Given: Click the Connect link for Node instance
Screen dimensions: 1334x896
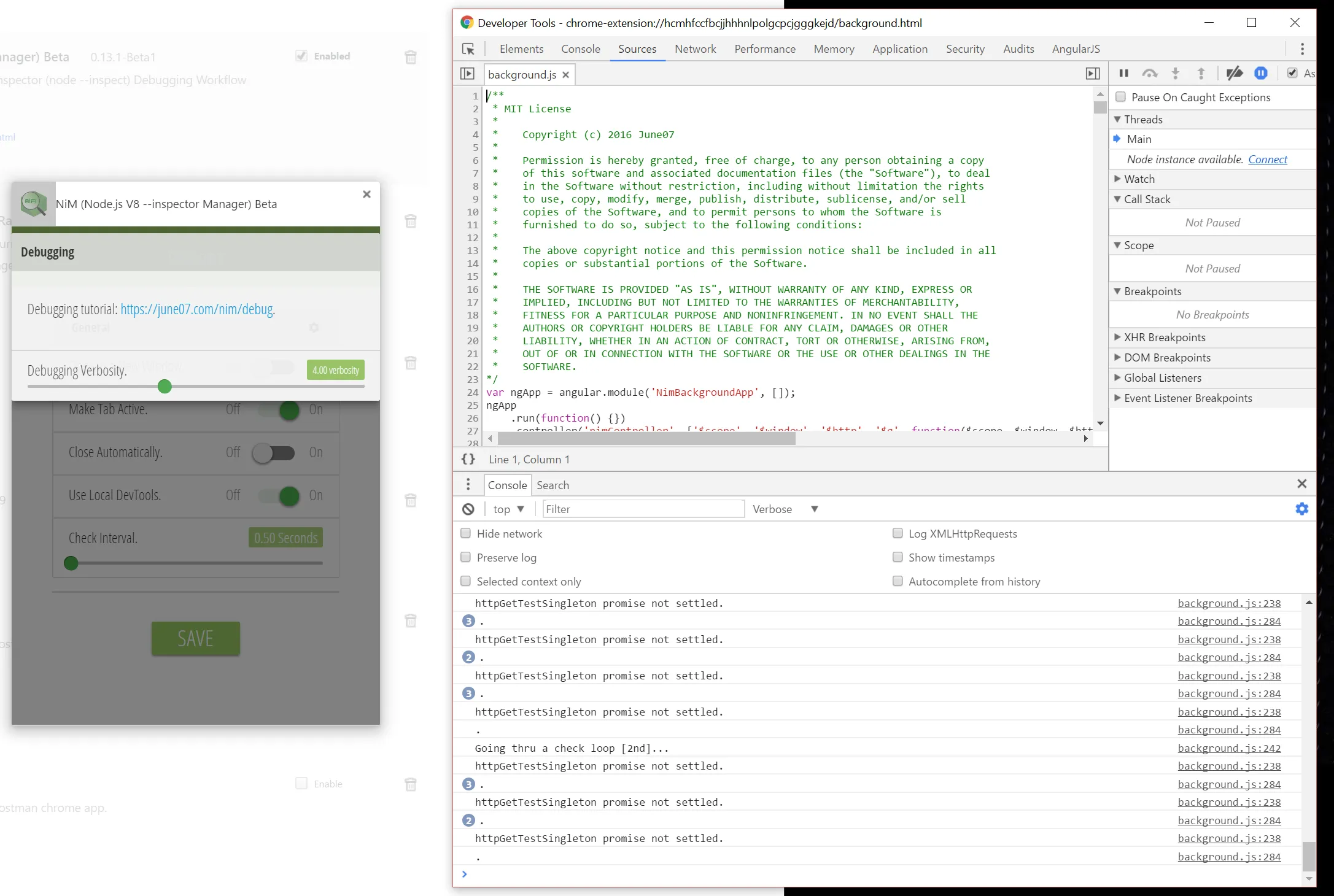Looking at the screenshot, I should (1267, 159).
